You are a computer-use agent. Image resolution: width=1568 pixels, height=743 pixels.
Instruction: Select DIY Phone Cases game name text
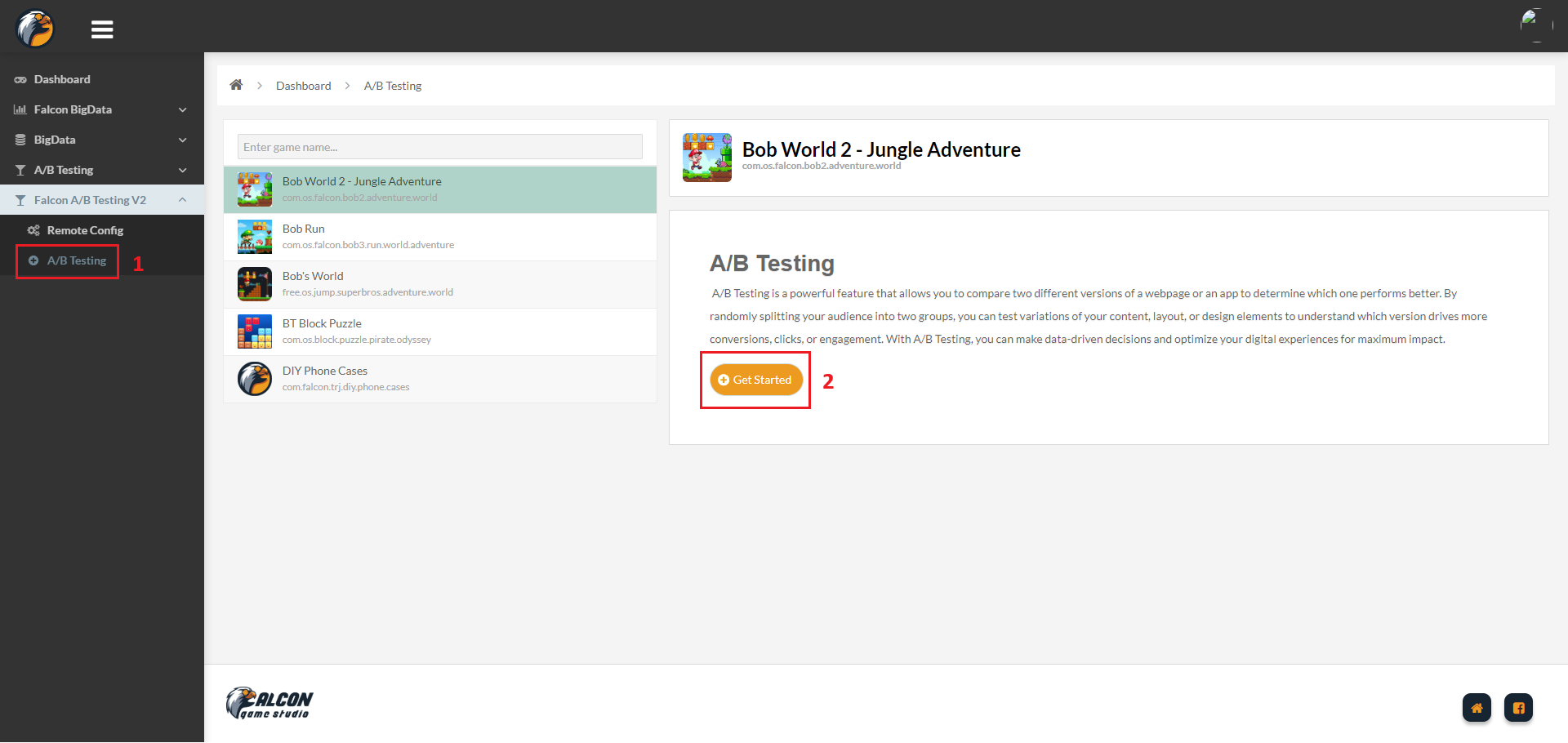pos(325,371)
